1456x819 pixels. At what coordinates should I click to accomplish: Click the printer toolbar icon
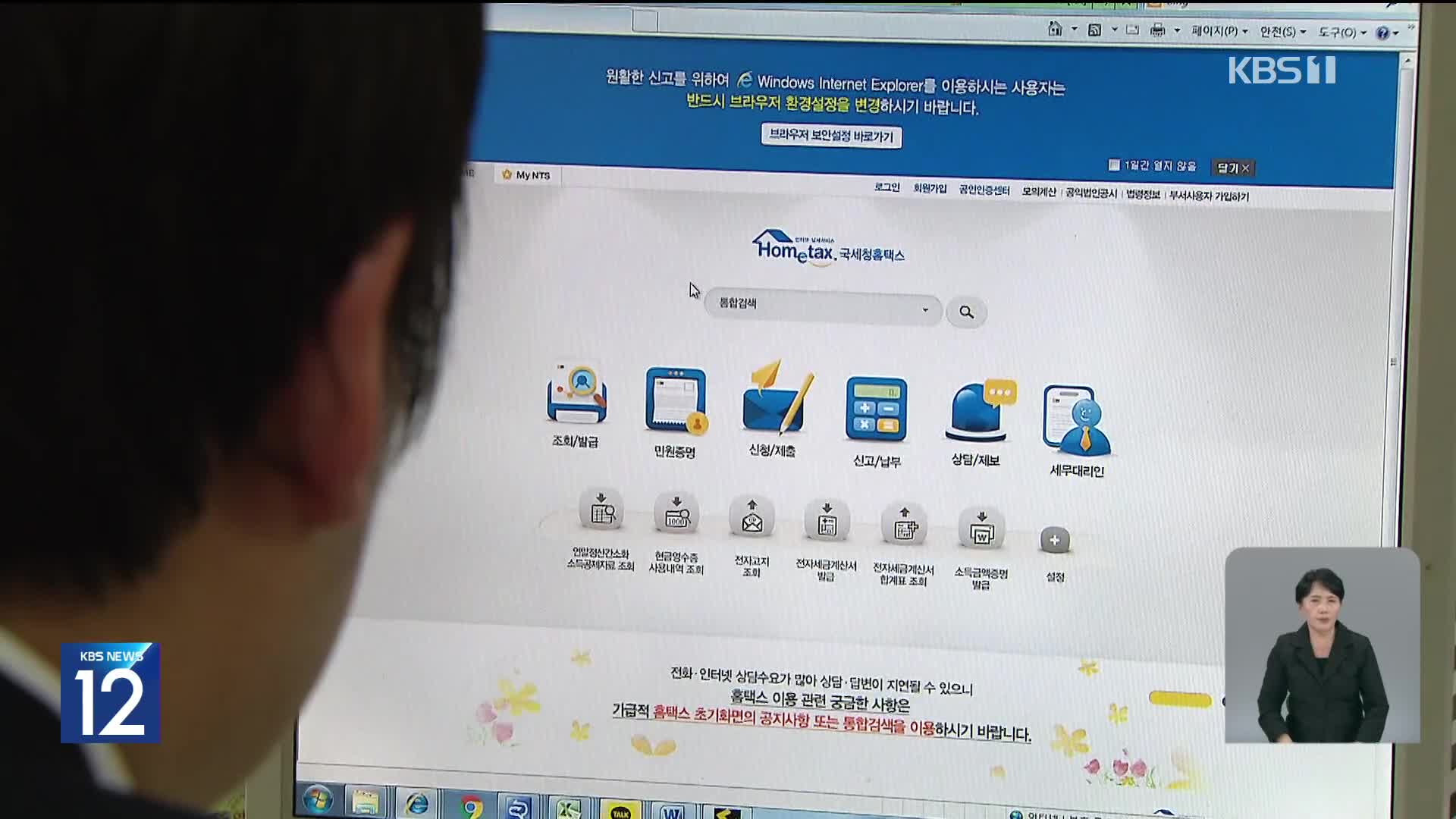[1158, 30]
